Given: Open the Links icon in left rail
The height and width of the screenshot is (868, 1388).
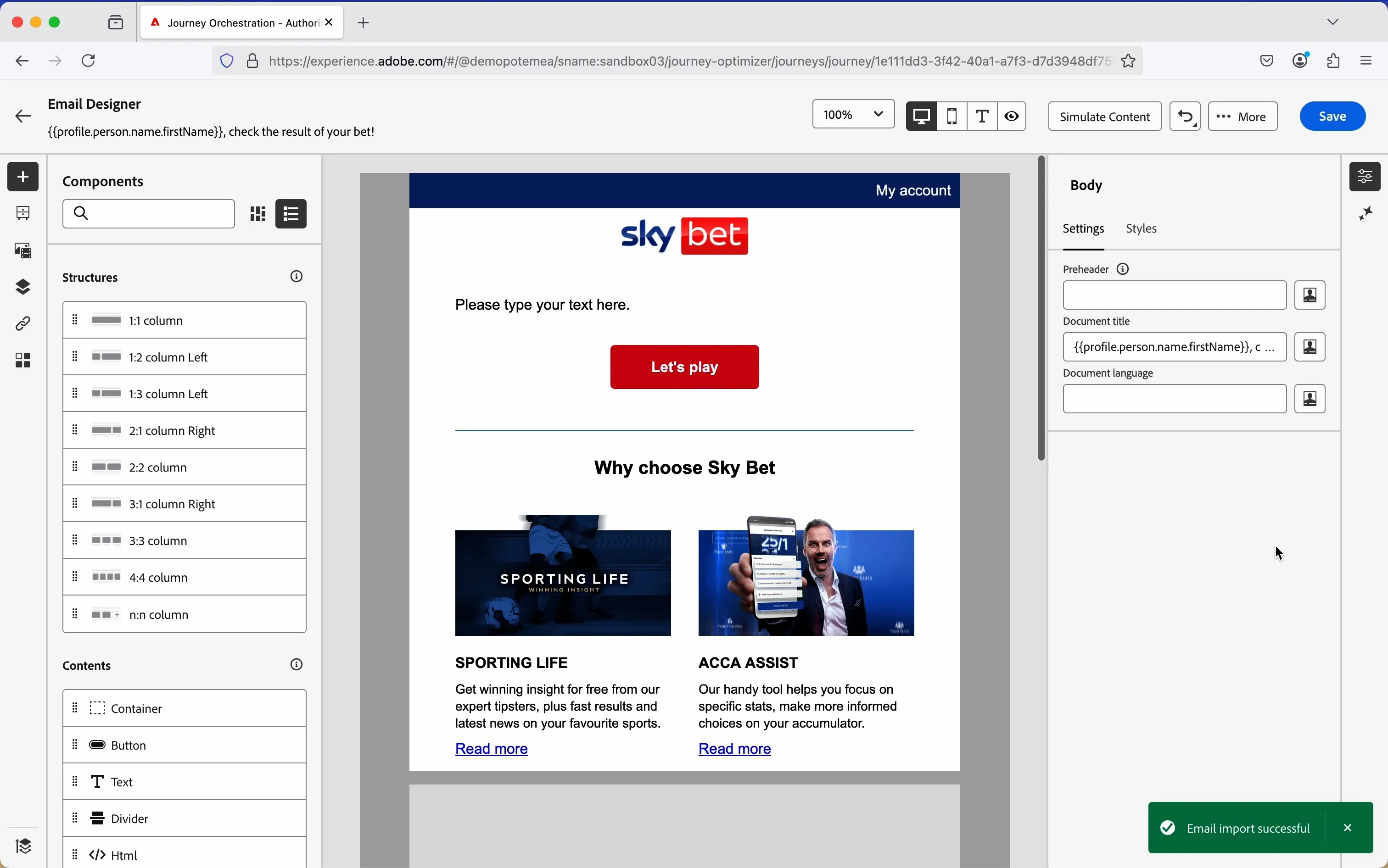Looking at the screenshot, I should pos(23,324).
